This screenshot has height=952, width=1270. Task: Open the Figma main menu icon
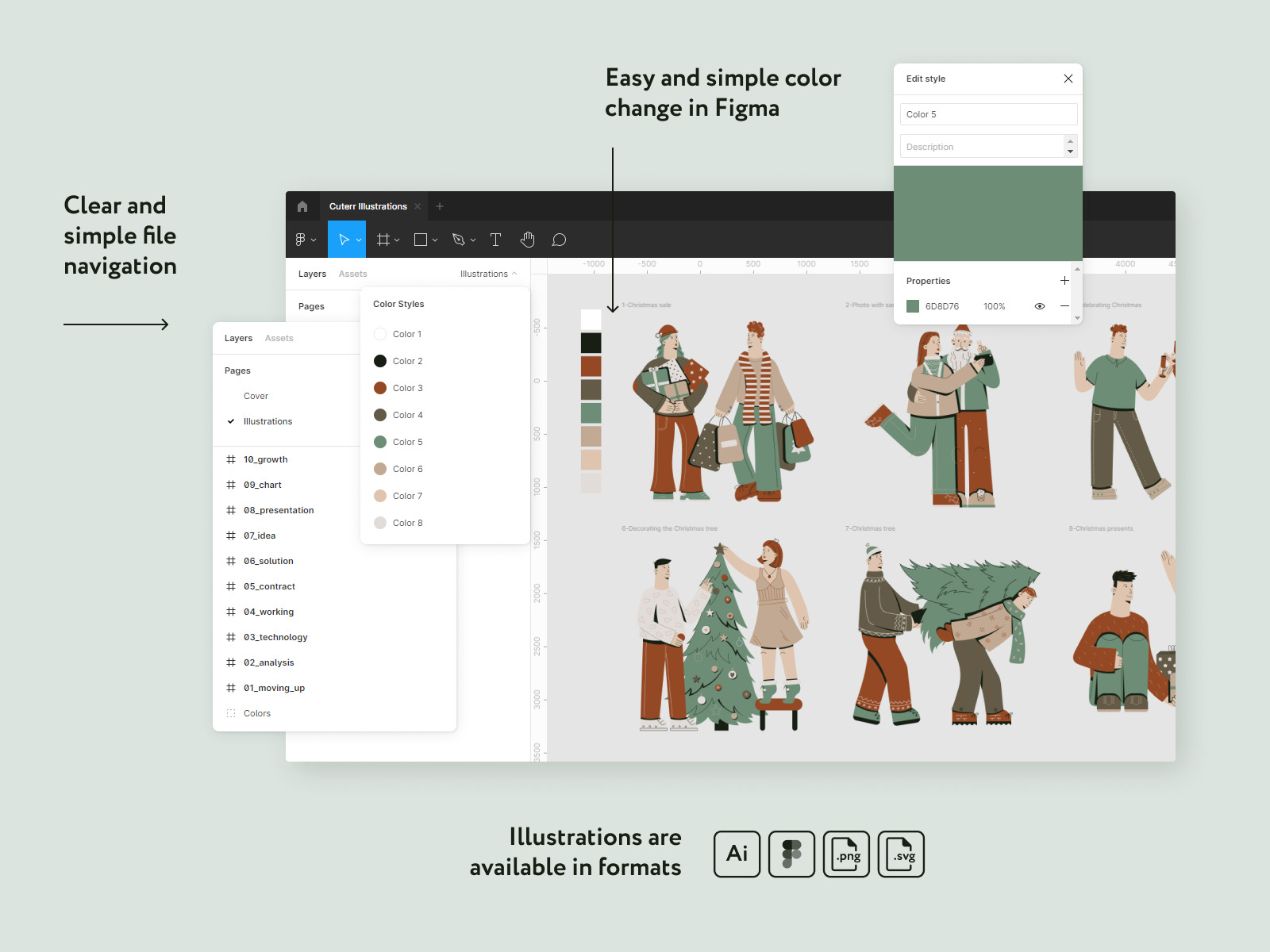pos(301,240)
